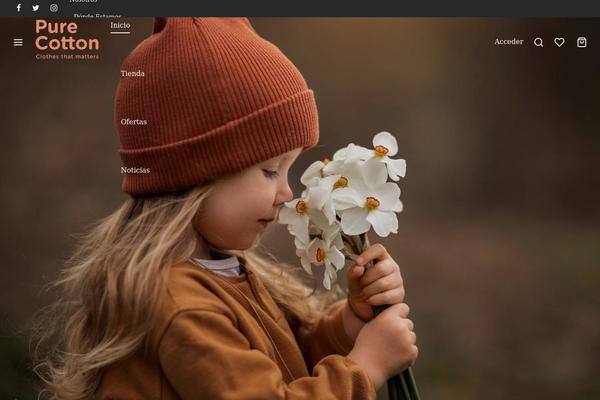
Task: Open the Facebook social link
Action: pos(18,8)
